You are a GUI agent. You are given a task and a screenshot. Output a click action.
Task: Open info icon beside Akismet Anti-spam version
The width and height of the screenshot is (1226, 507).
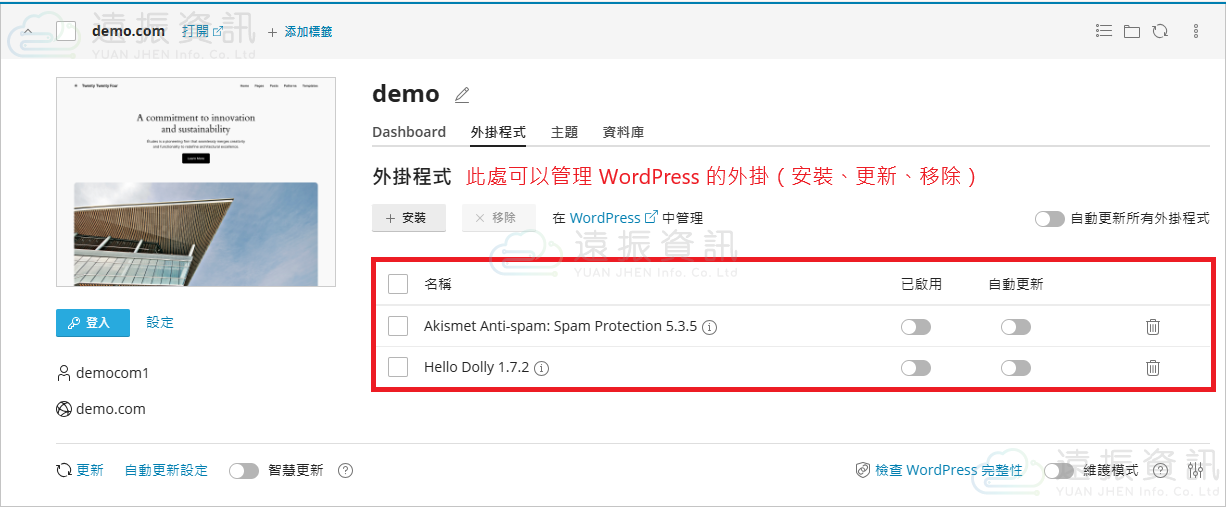[710, 327]
